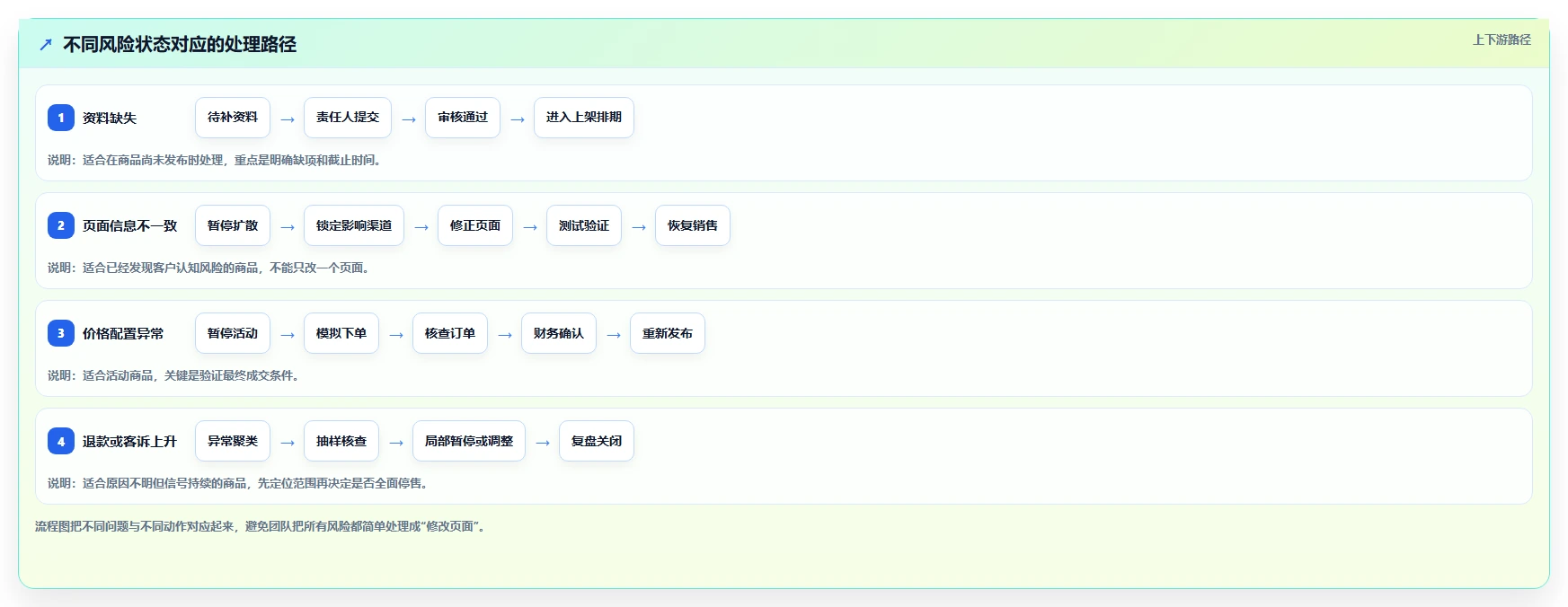Image resolution: width=1568 pixels, height=607 pixels.
Task: Click the number 2 badge for 页面信息不一致
Action: click(x=61, y=225)
